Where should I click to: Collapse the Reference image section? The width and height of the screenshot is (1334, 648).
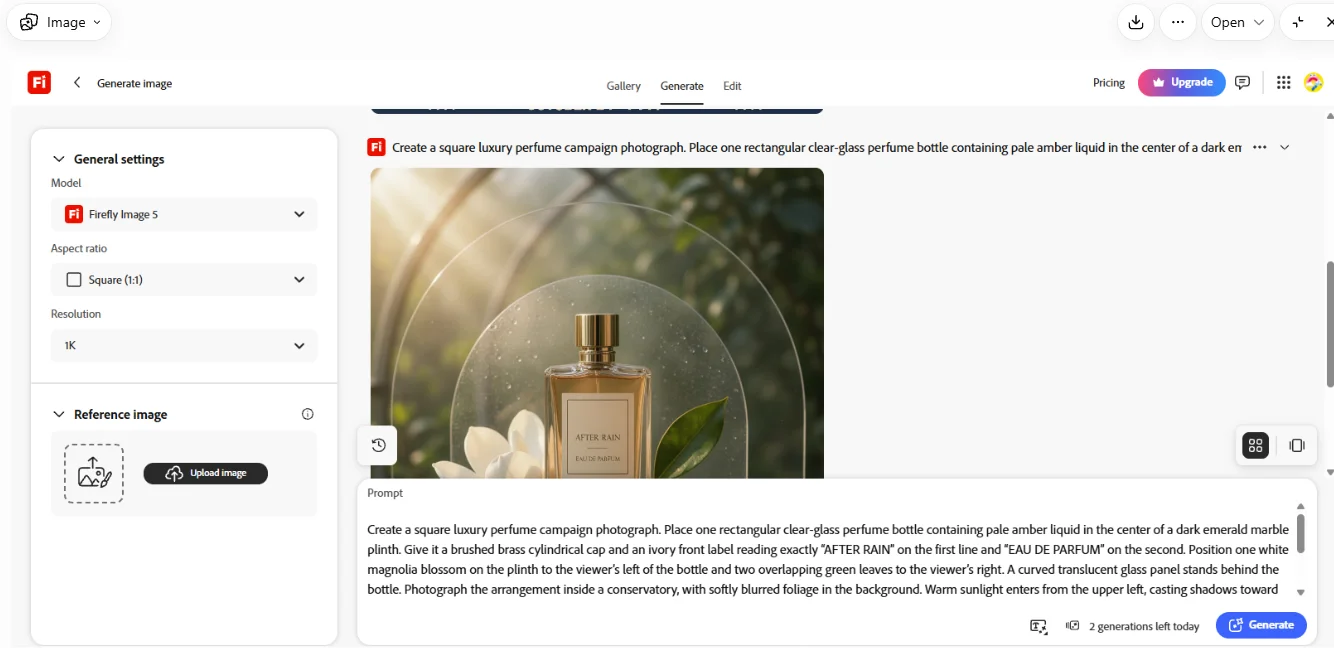pos(58,414)
